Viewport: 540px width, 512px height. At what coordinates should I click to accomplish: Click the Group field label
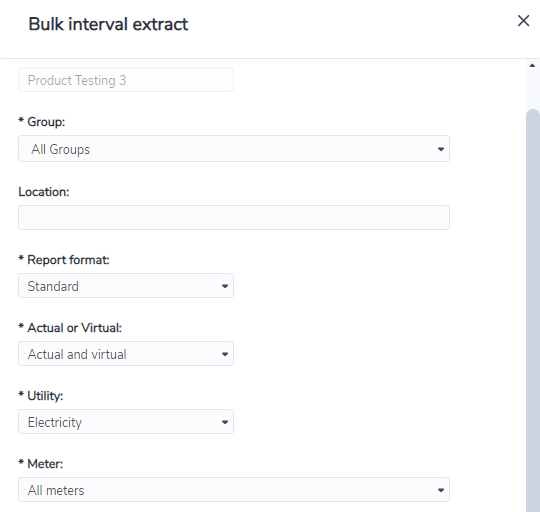click(42, 122)
